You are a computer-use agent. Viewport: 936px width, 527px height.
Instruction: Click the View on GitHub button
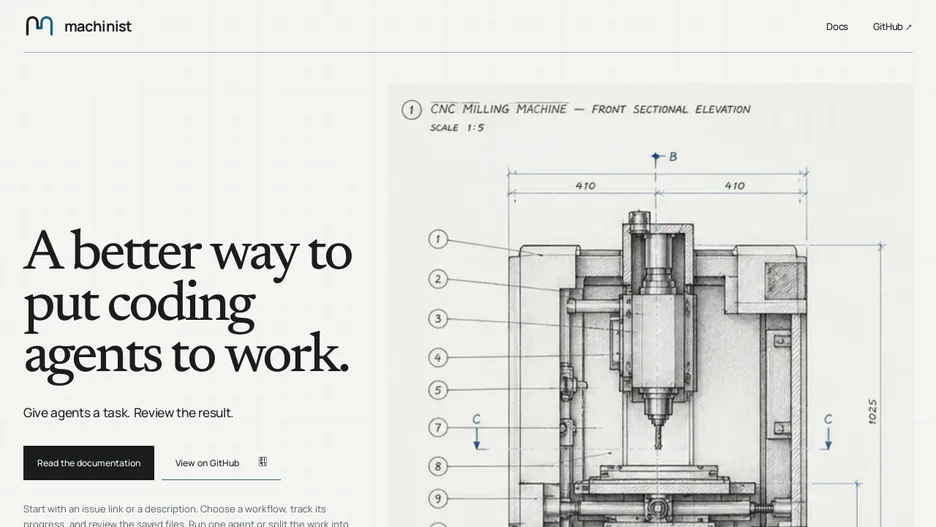click(221, 463)
